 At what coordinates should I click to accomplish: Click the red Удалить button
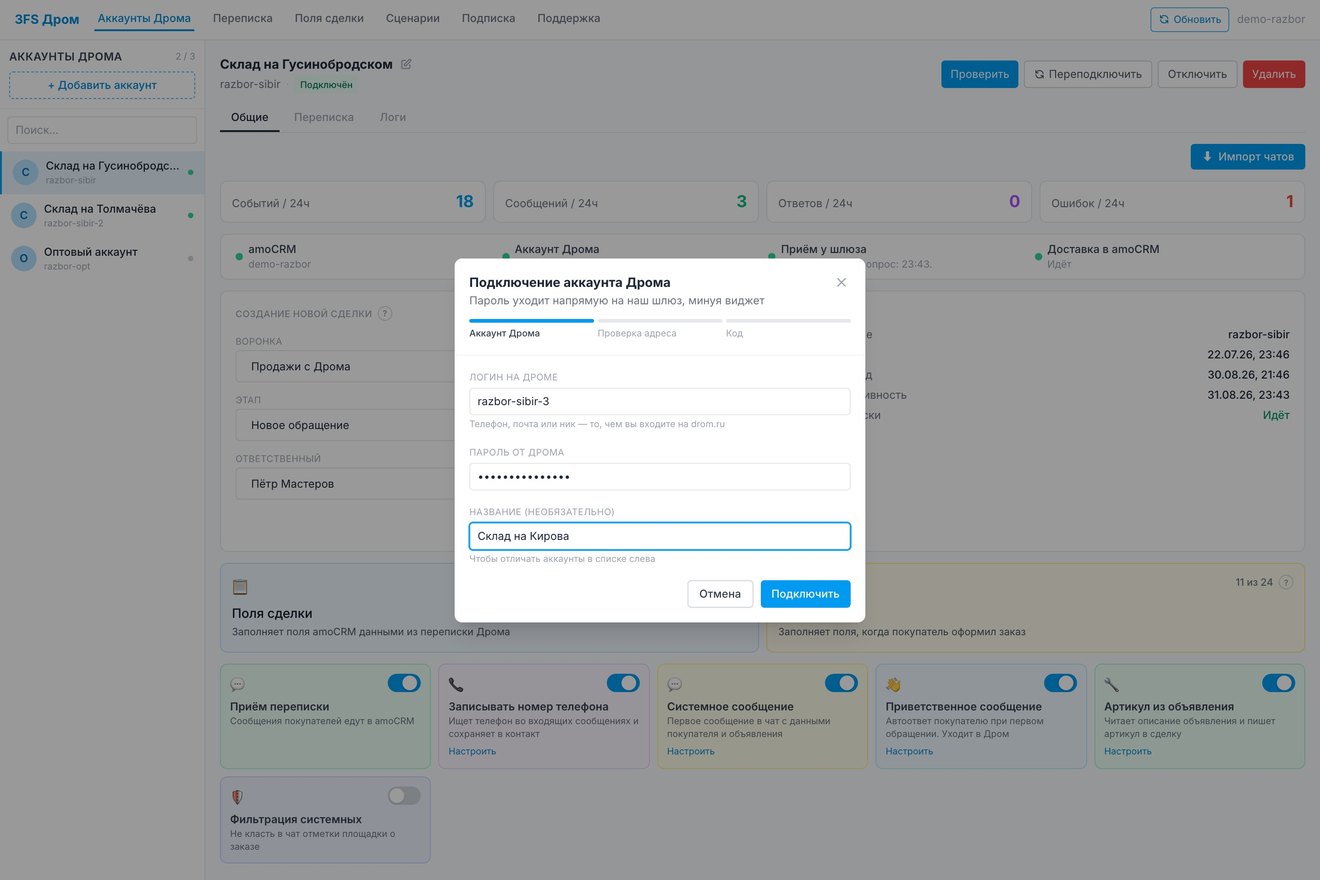click(x=1274, y=74)
